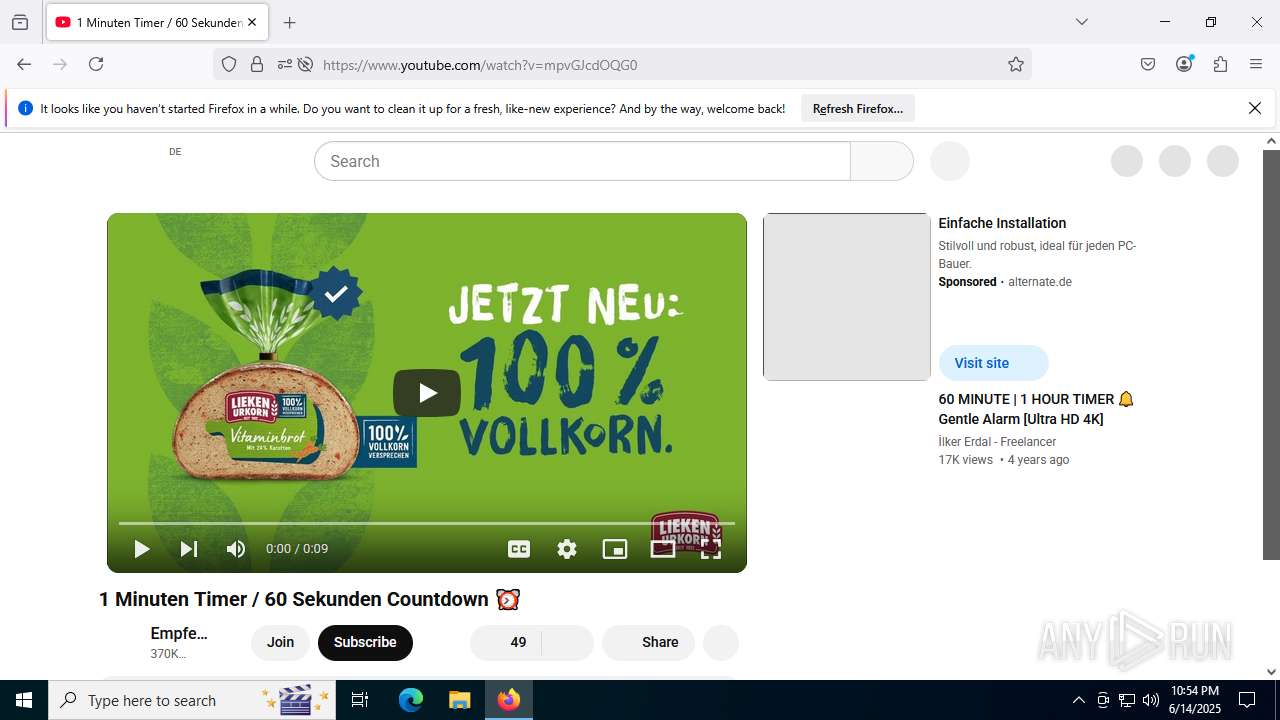
Task: Click the Subscribe button
Action: [x=365, y=643]
